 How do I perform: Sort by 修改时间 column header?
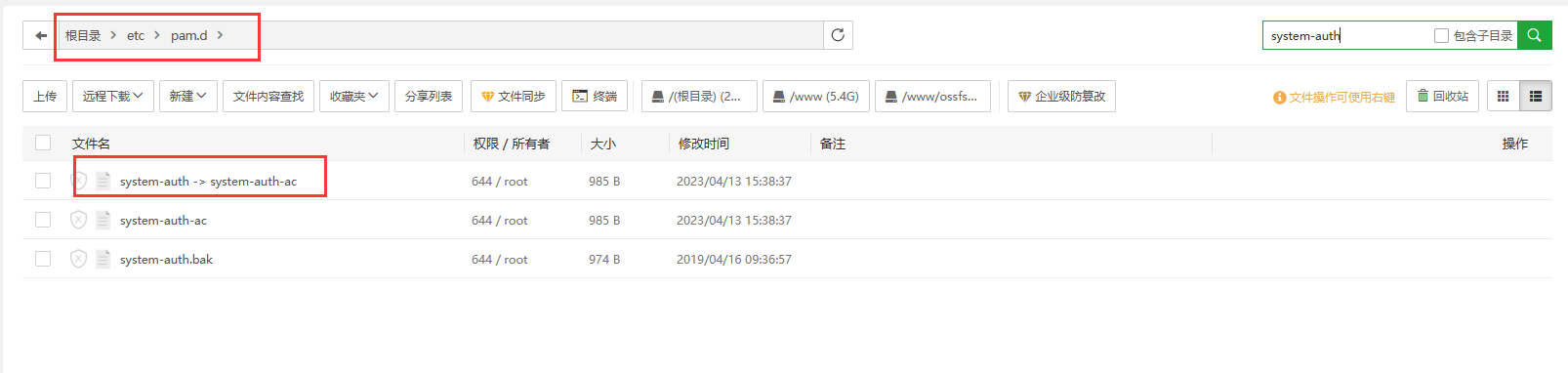tap(704, 144)
